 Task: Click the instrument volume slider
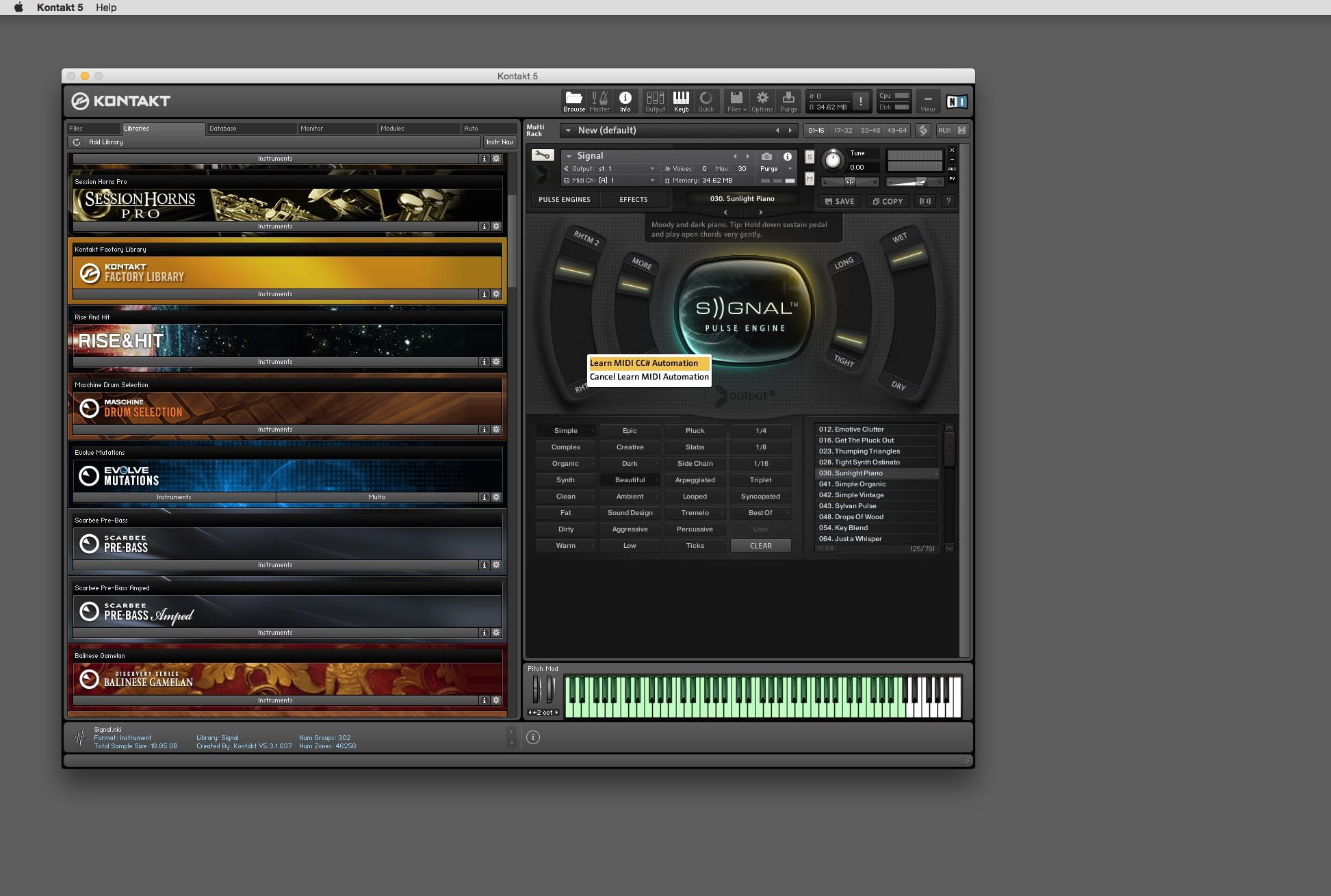coord(915,182)
